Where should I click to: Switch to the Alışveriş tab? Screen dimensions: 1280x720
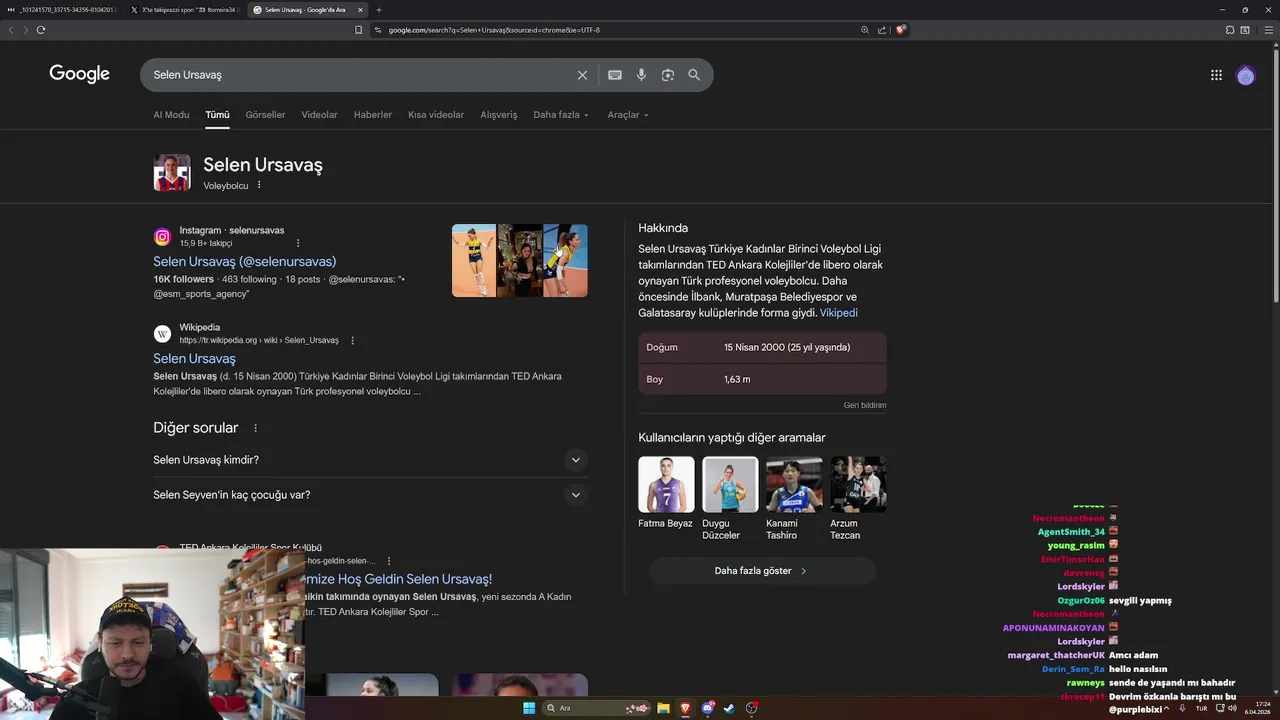pyautogui.click(x=499, y=115)
